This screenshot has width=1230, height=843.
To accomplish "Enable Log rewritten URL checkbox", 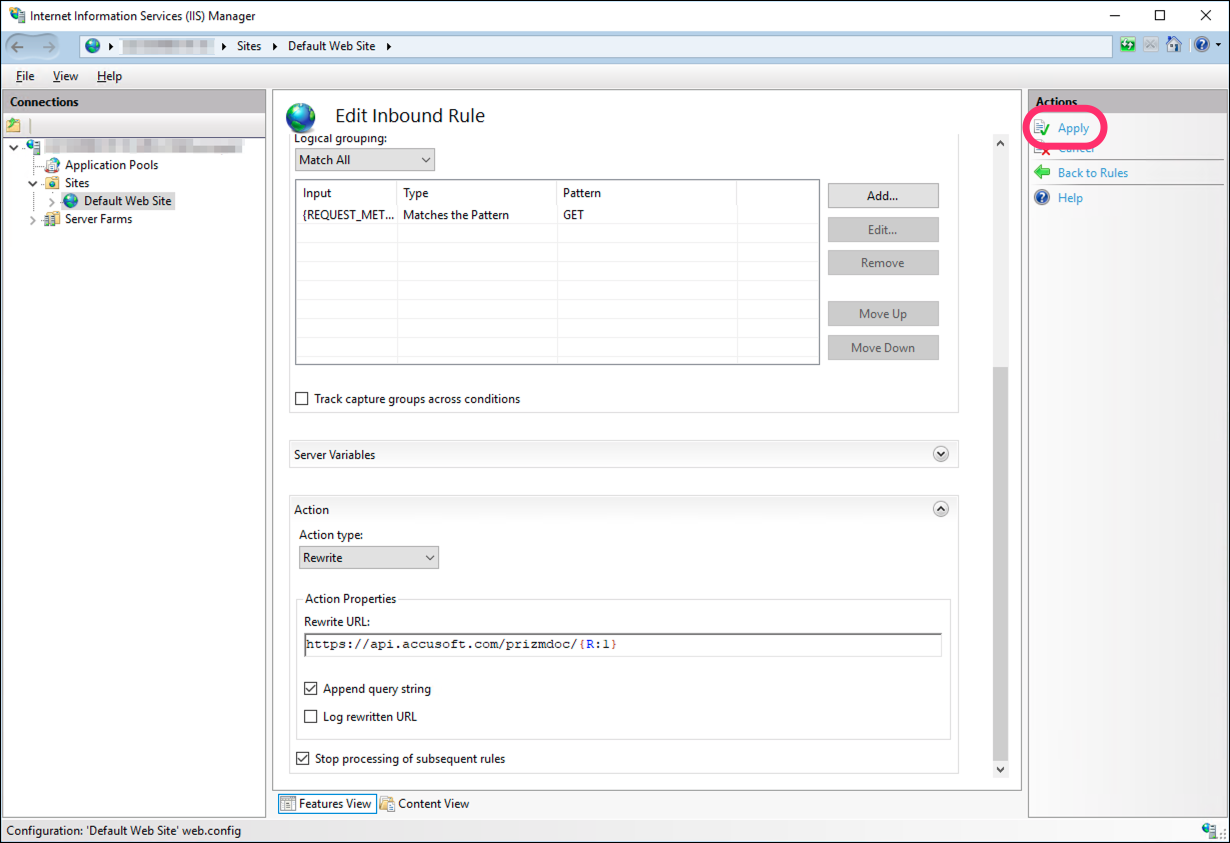I will 311,717.
